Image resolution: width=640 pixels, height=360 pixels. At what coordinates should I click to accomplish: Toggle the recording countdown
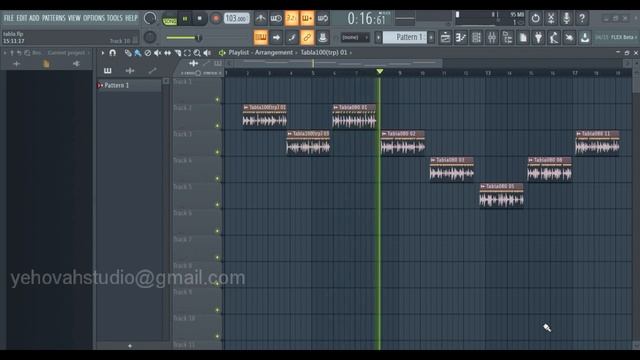pos(291,18)
